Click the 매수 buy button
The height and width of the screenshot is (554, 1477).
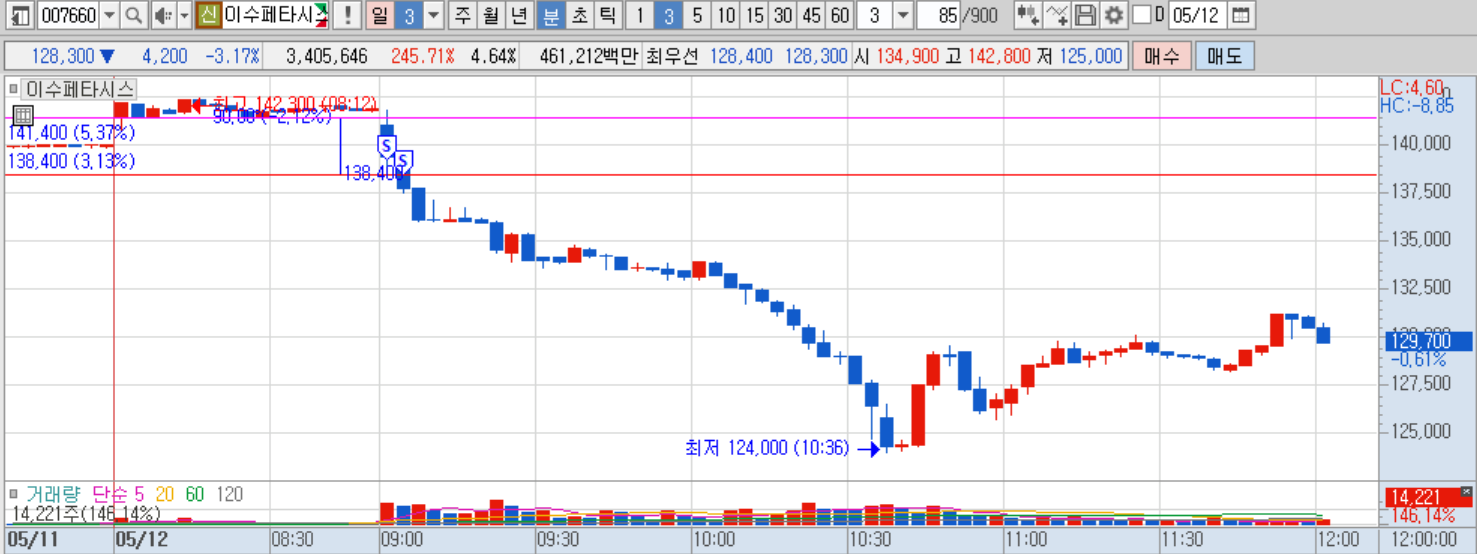pos(1161,56)
